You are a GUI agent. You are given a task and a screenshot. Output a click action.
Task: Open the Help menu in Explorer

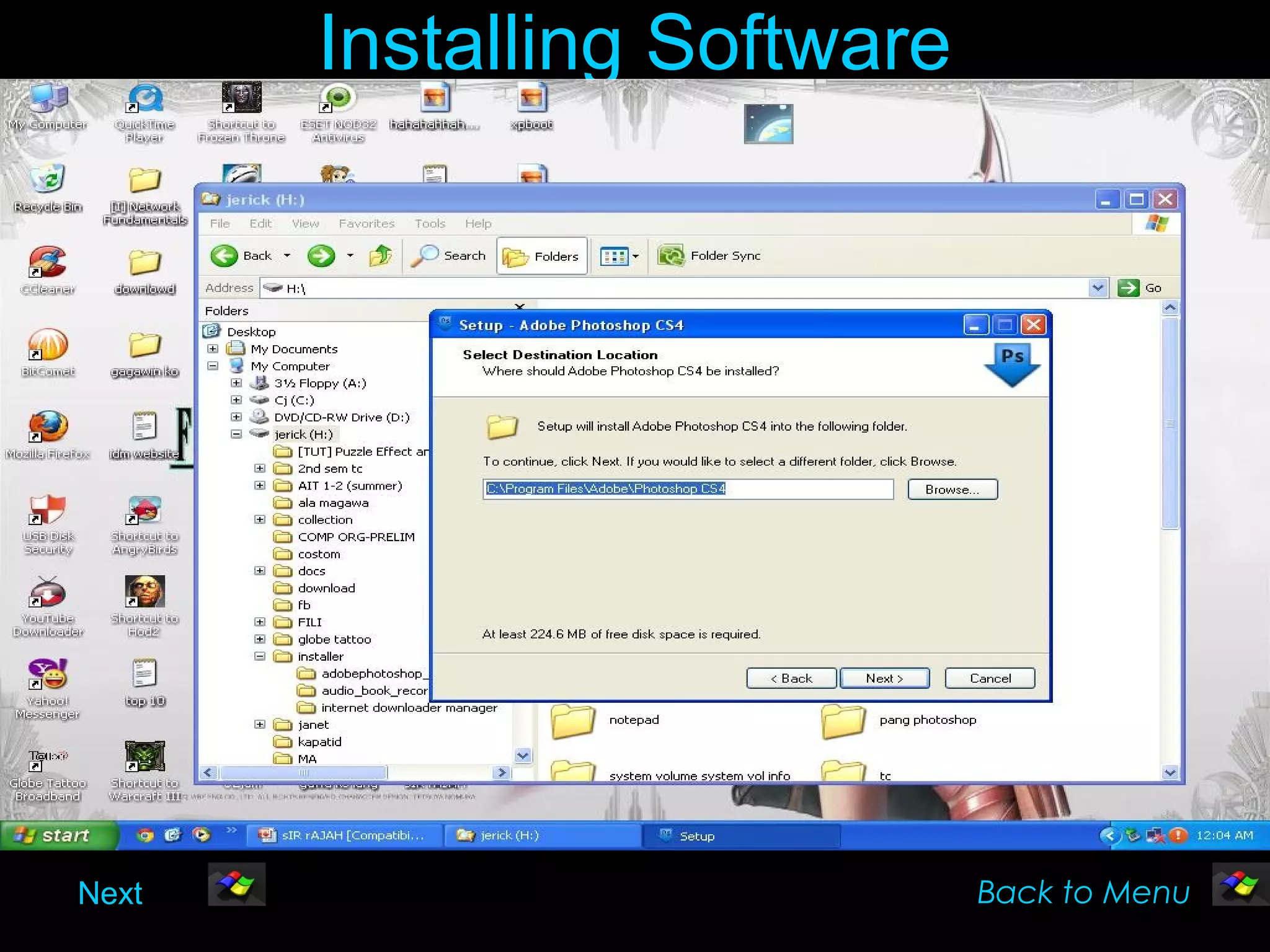[x=478, y=223]
